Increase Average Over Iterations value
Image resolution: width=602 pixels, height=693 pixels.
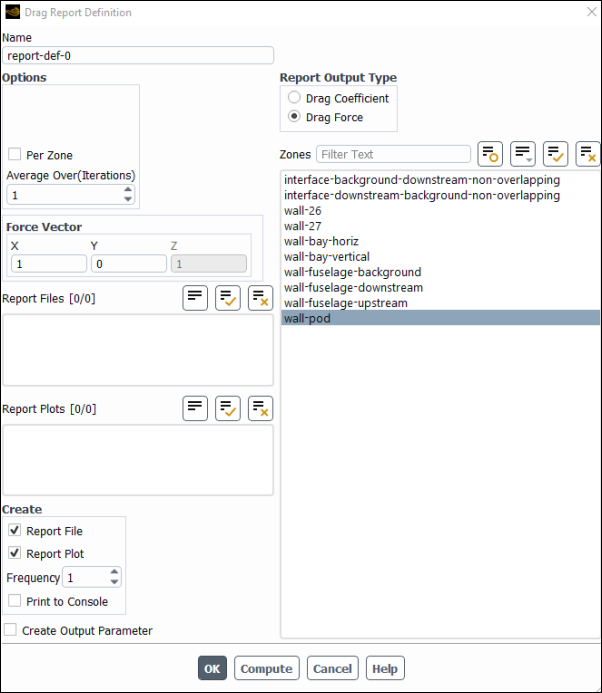point(128,190)
